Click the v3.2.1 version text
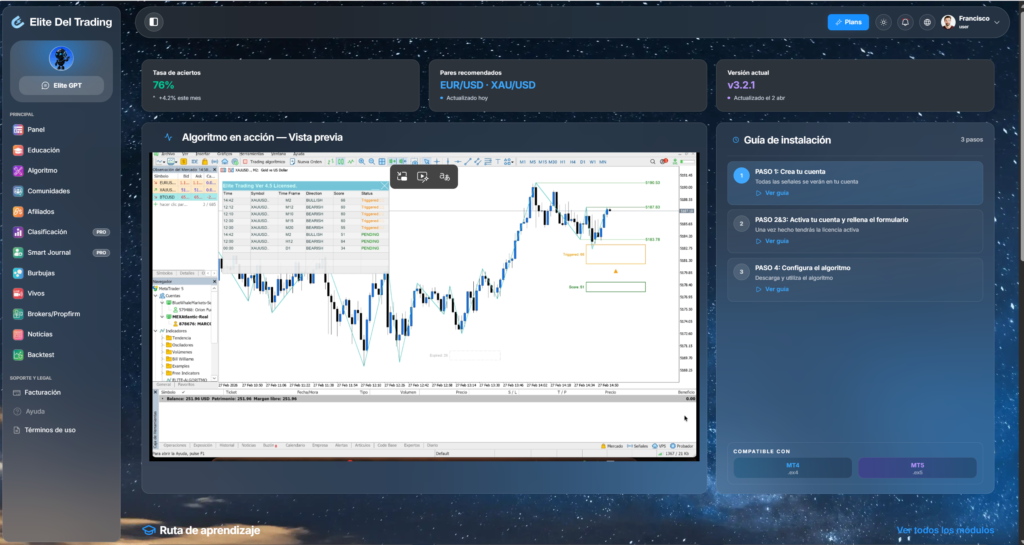This screenshot has width=1024, height=545. pos(741,85)
